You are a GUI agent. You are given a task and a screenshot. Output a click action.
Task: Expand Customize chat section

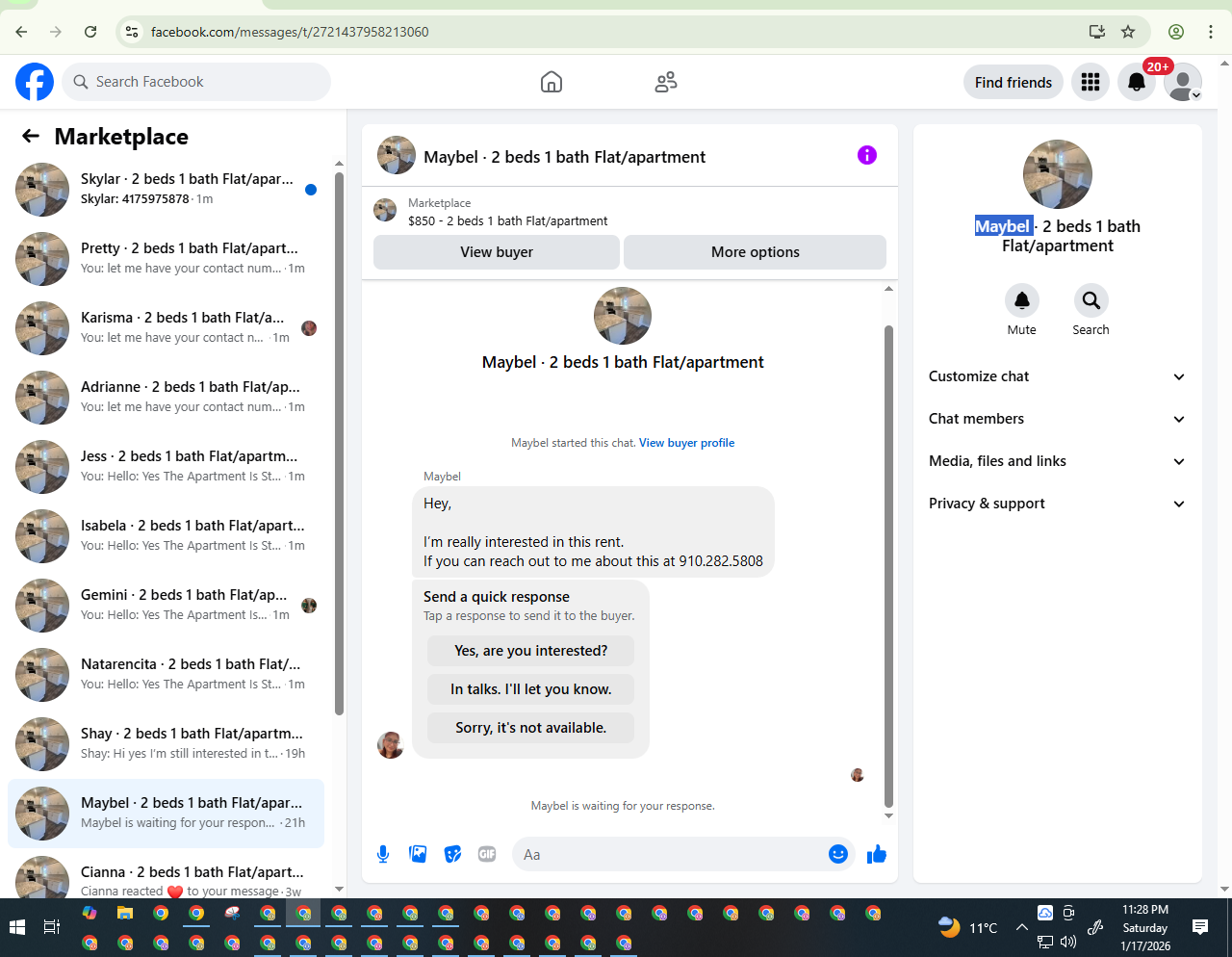tap(1057, 376)
